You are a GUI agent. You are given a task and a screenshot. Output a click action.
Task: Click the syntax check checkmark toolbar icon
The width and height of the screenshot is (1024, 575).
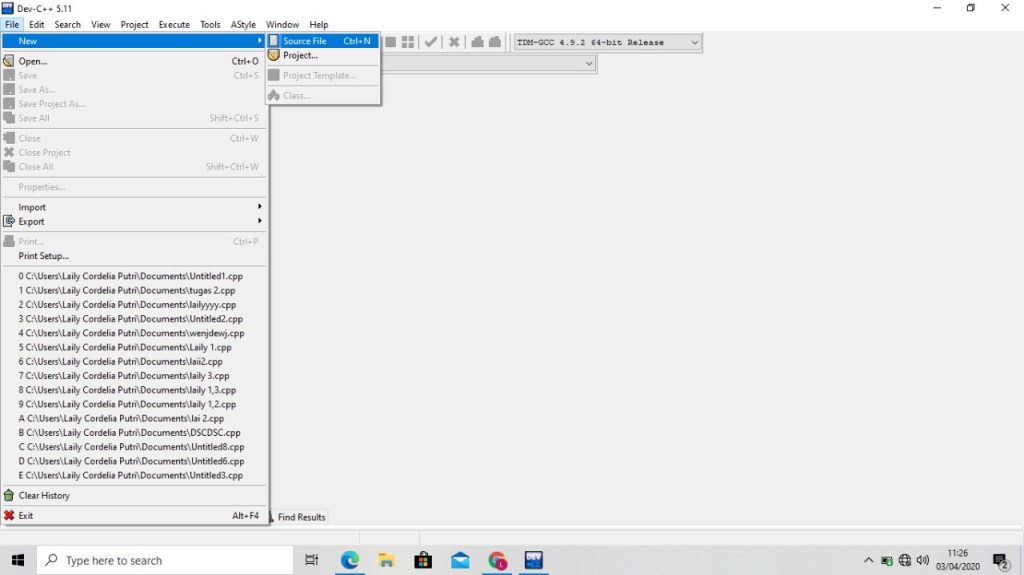coord(431,42)
